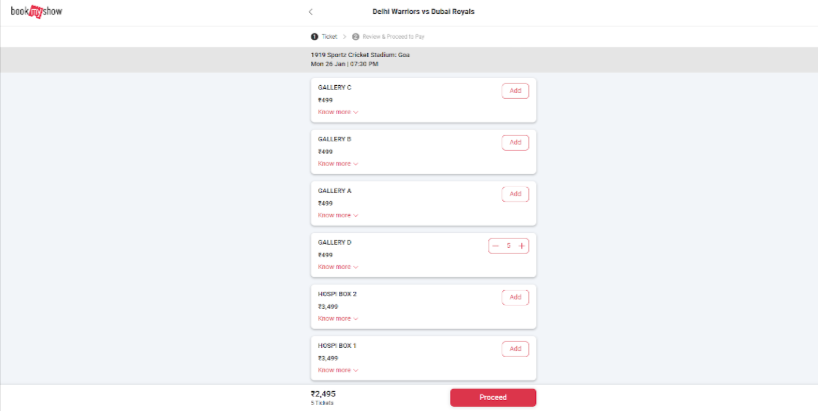Expand Know more under Hospi Box 2

[x=337, y=319]
